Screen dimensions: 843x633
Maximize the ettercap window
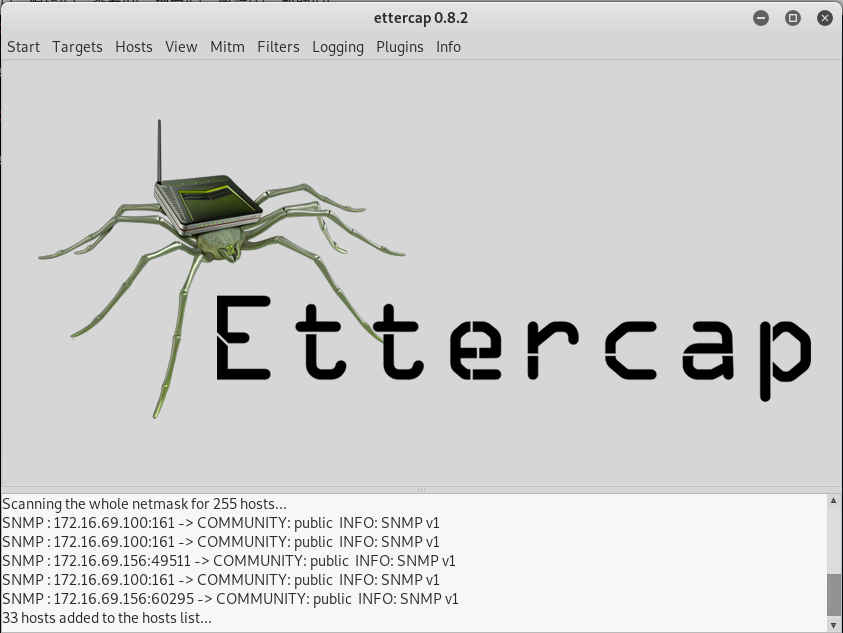792,18
